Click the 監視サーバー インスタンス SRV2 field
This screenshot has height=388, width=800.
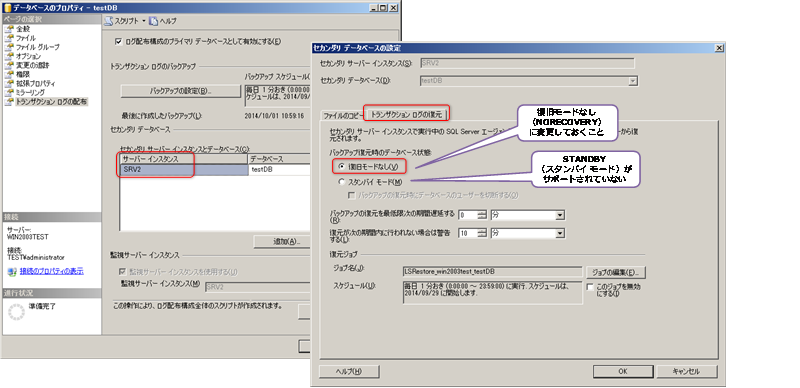click(257, 286)
